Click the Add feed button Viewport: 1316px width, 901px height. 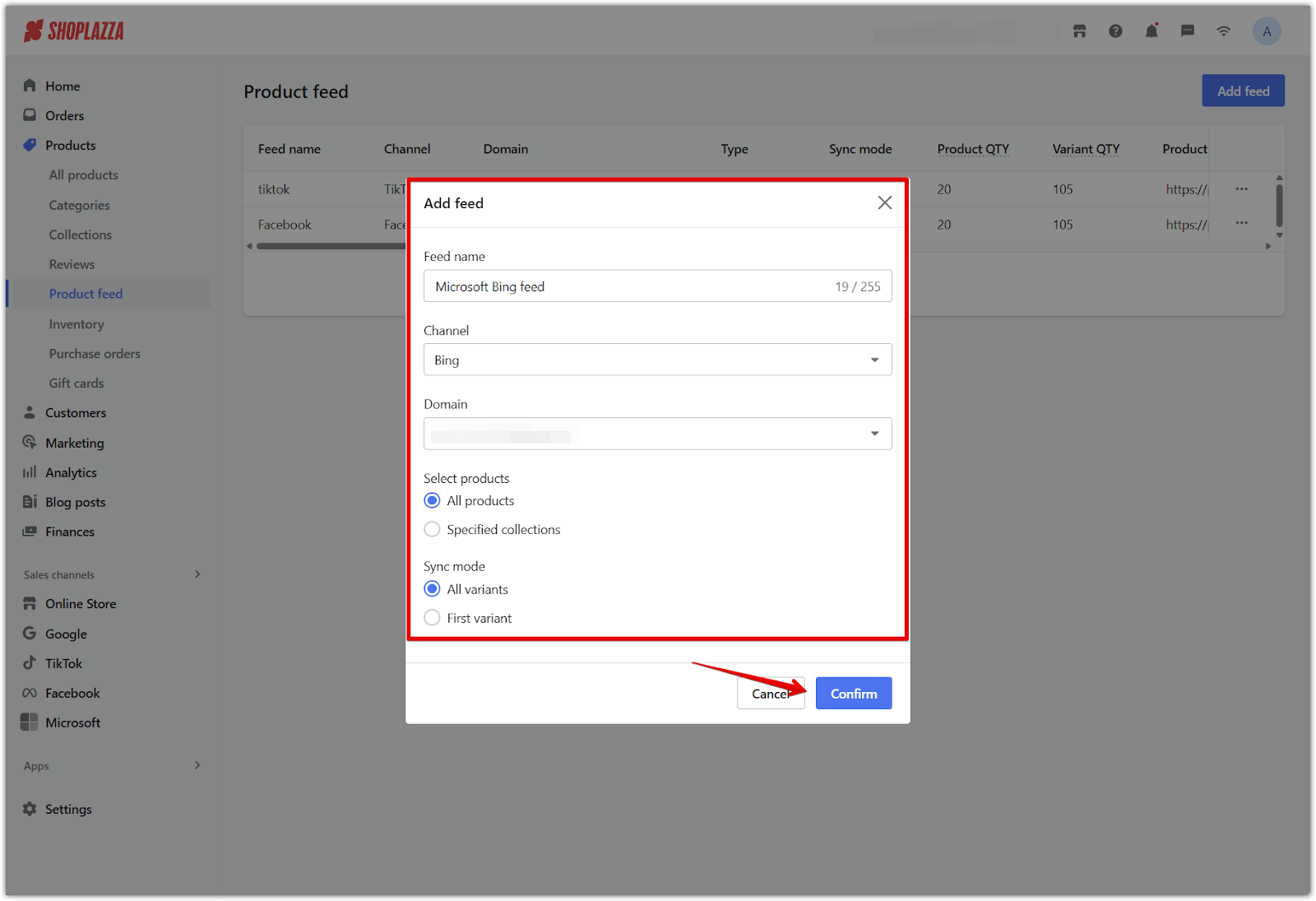1243,91
